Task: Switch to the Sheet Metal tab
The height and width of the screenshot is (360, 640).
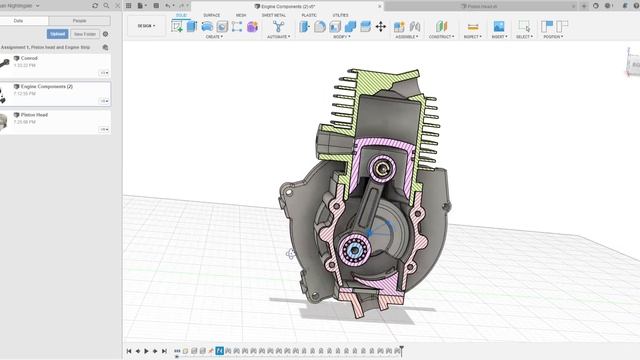Action: tap(274, 15)
